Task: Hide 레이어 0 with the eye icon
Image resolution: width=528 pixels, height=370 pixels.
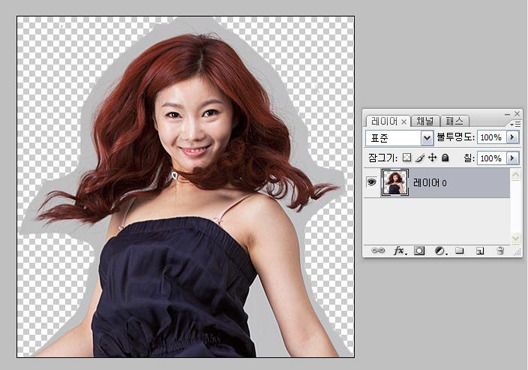Action: pyautogui.click(x=372, y=182)
